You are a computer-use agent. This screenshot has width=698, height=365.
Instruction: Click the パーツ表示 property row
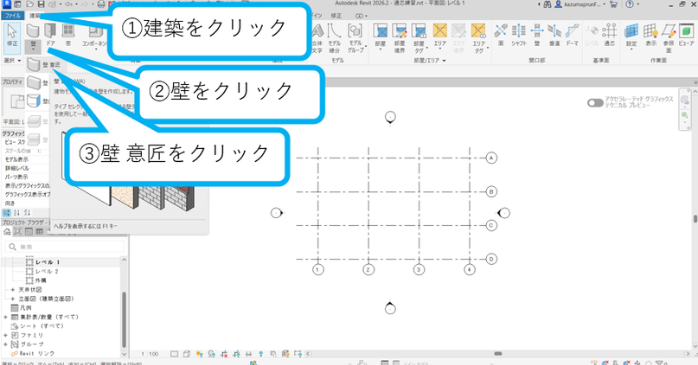point(27,177)
